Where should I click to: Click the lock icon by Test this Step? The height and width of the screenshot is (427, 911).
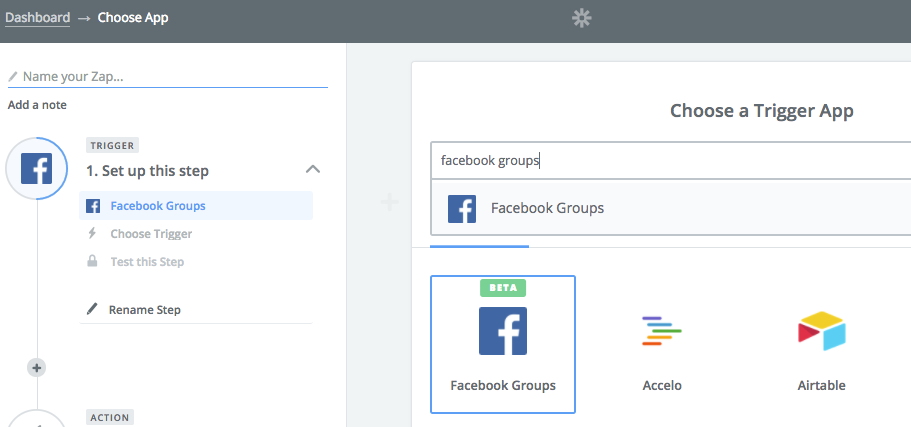(x=92, y=261)
